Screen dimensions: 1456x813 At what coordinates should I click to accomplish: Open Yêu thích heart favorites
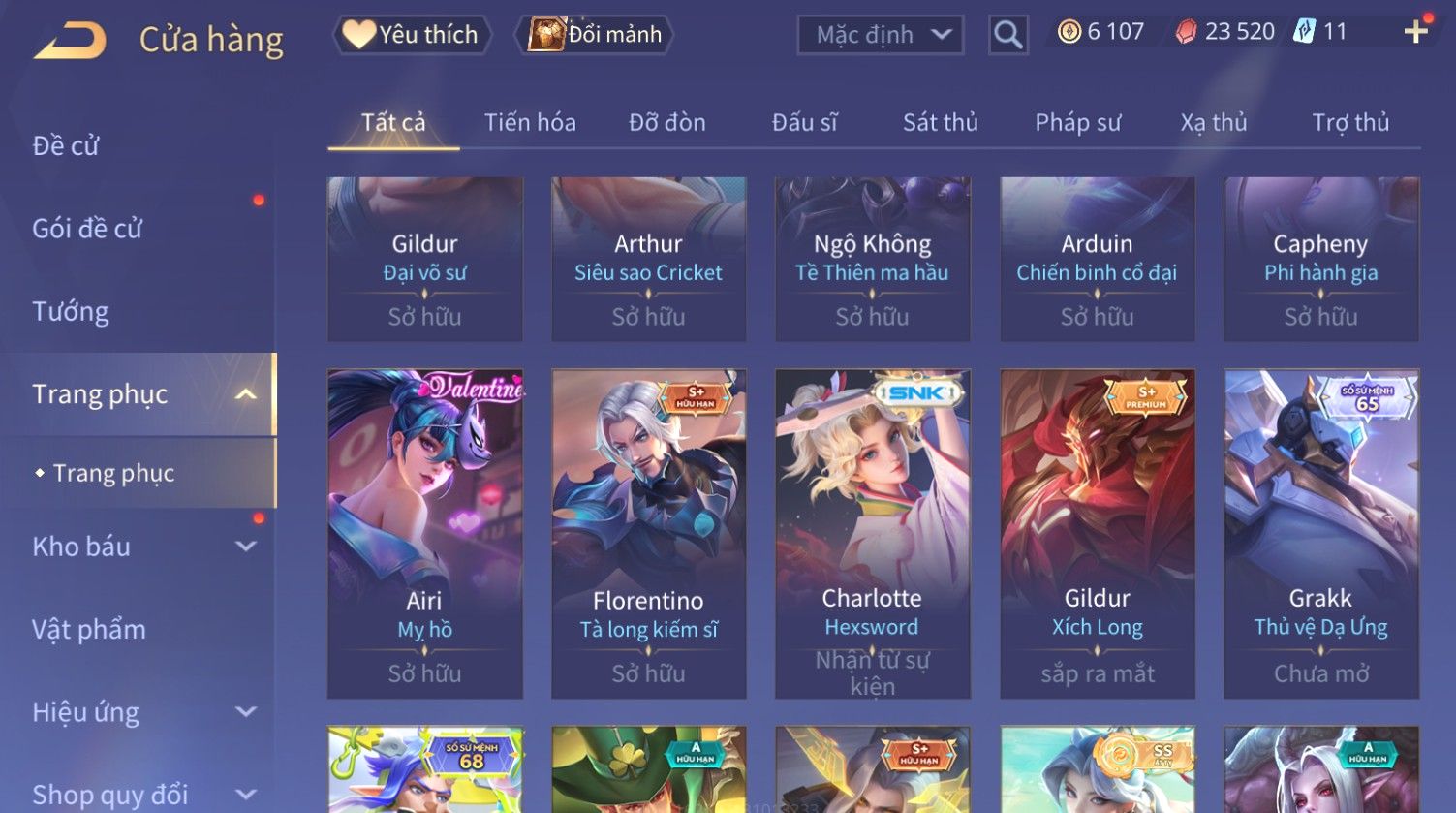pos(412,35)
